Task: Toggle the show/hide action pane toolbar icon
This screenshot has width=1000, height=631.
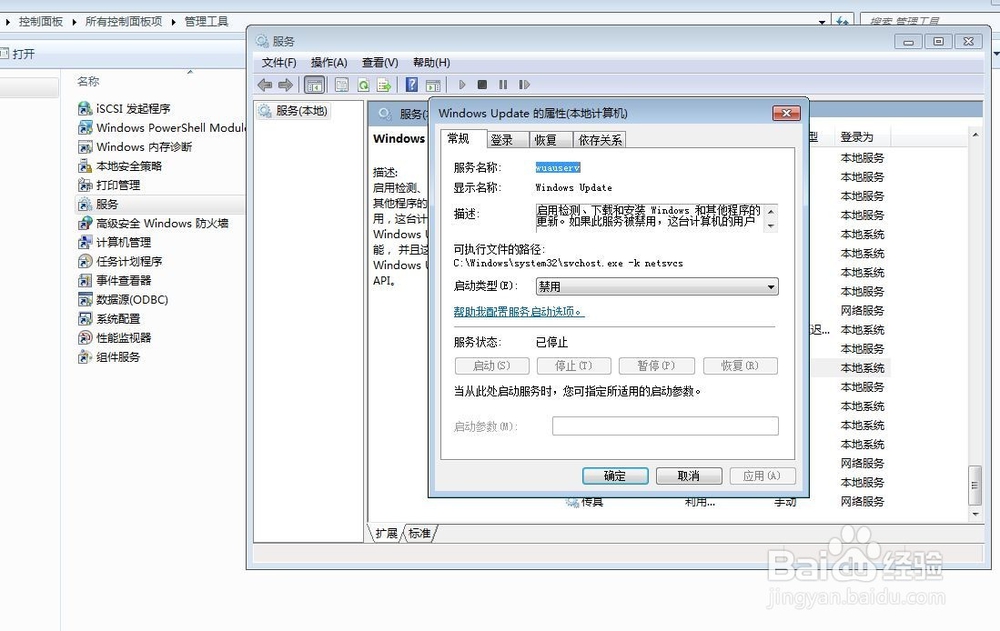Action: pos(433,85)
